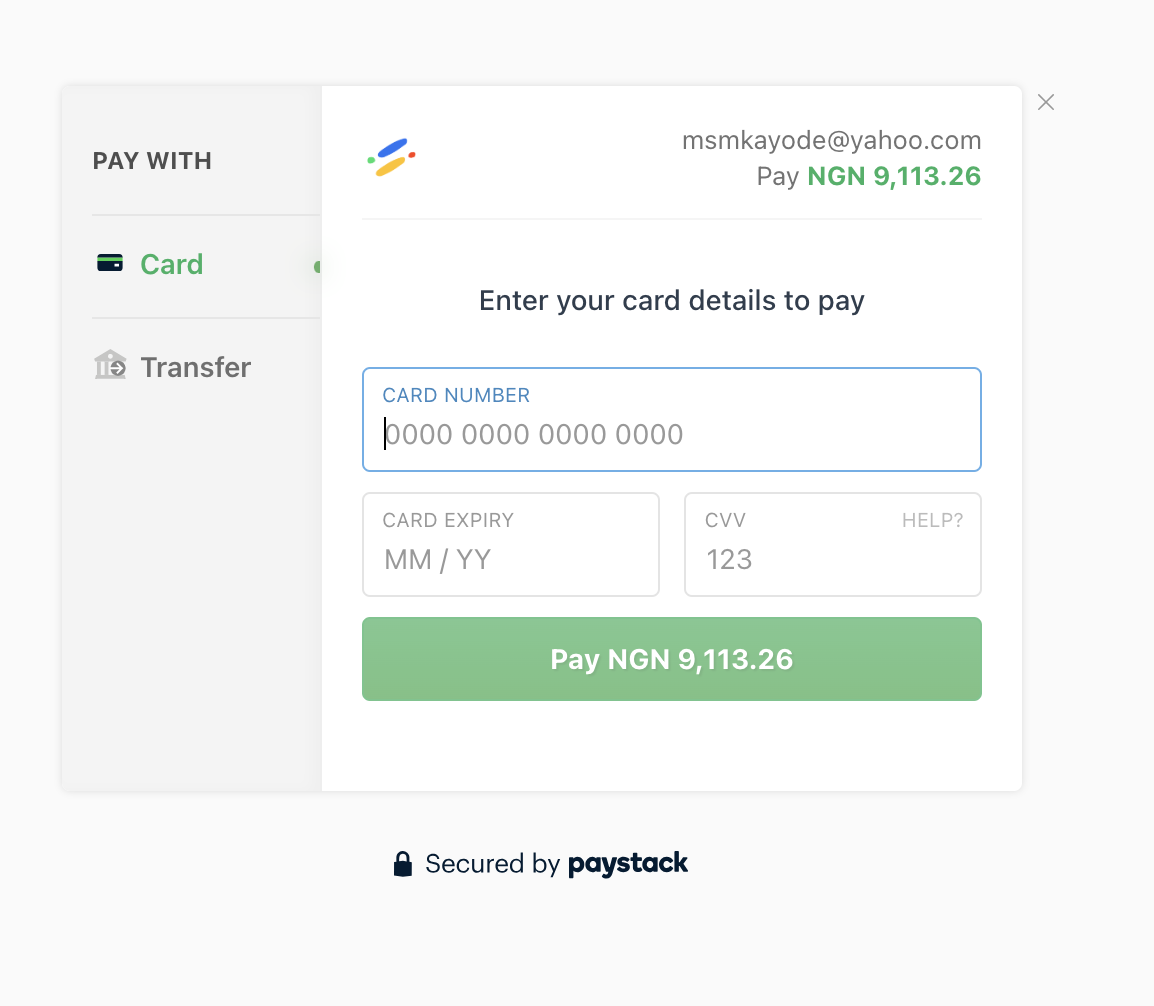1154x1006 pixels.
Task: Click the green Pay NGN 9,113.26 button
Action: click(672, 659)
